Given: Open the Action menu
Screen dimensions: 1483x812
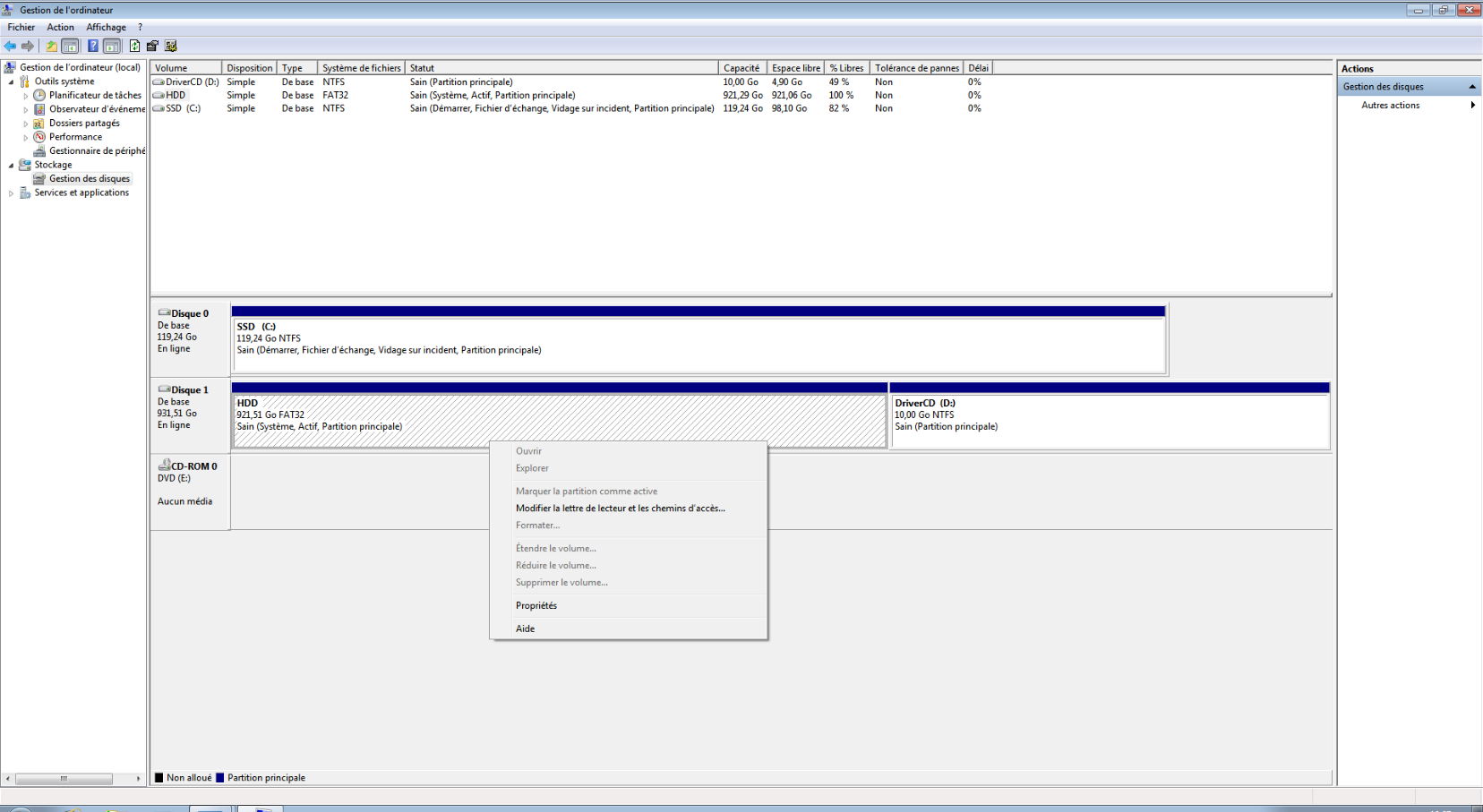Looking at the screenshot, I should pyautogui.click(x=61, y=27).
